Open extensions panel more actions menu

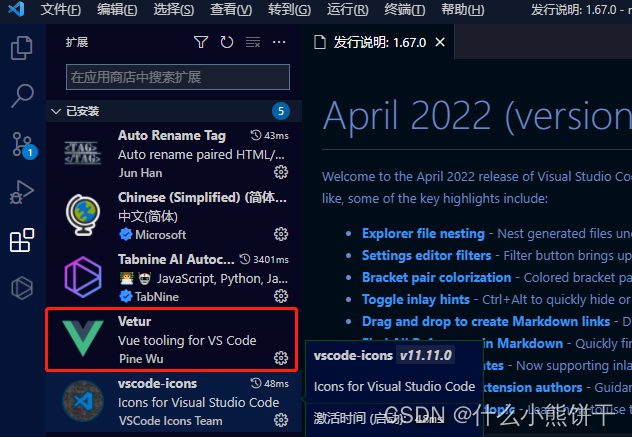pos(279,42)
